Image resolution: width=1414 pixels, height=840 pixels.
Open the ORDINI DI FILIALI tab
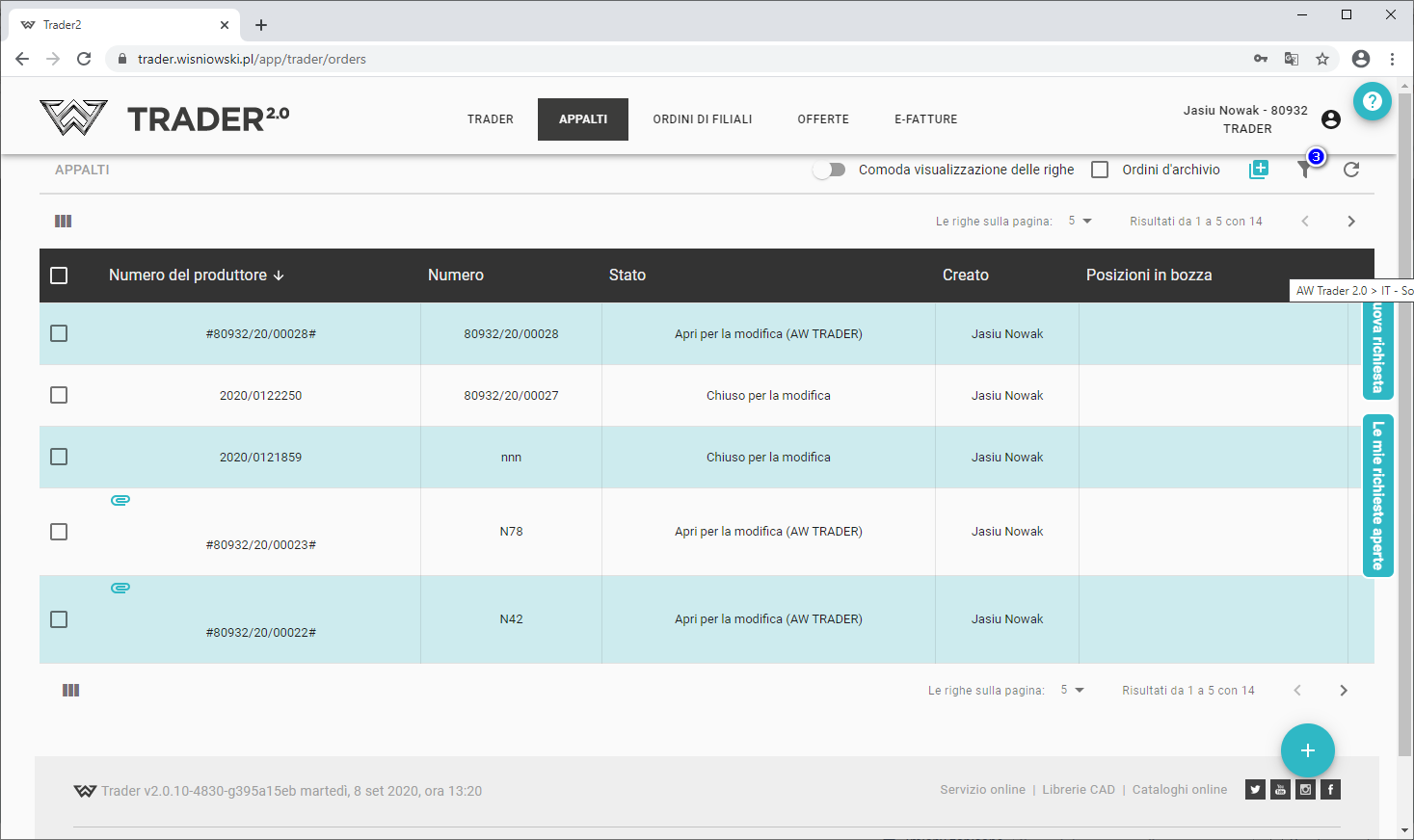point(702,119)
